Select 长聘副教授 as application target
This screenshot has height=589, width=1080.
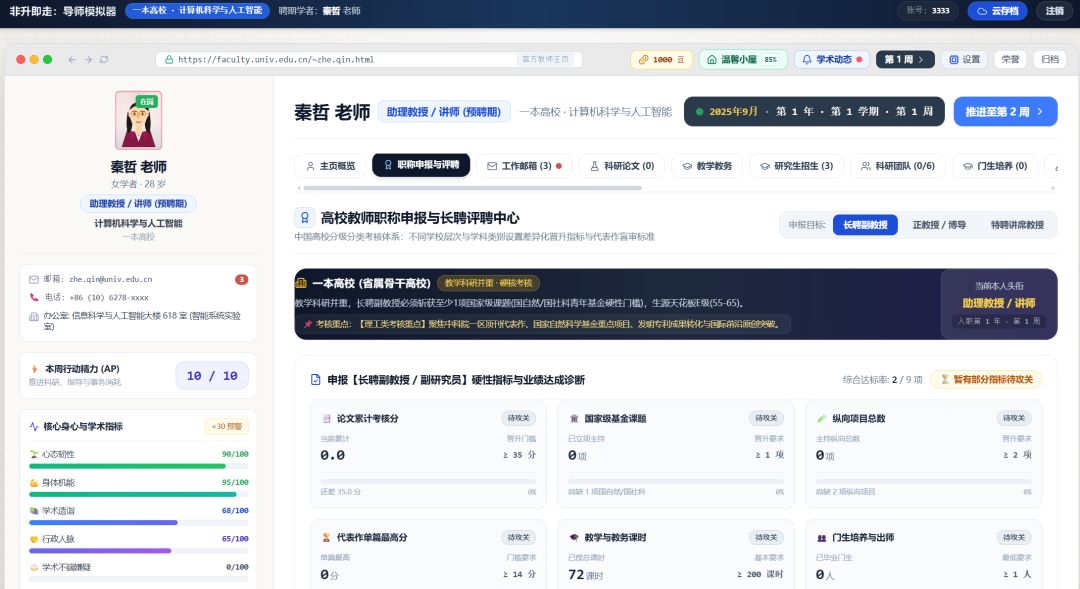point(865,225)
